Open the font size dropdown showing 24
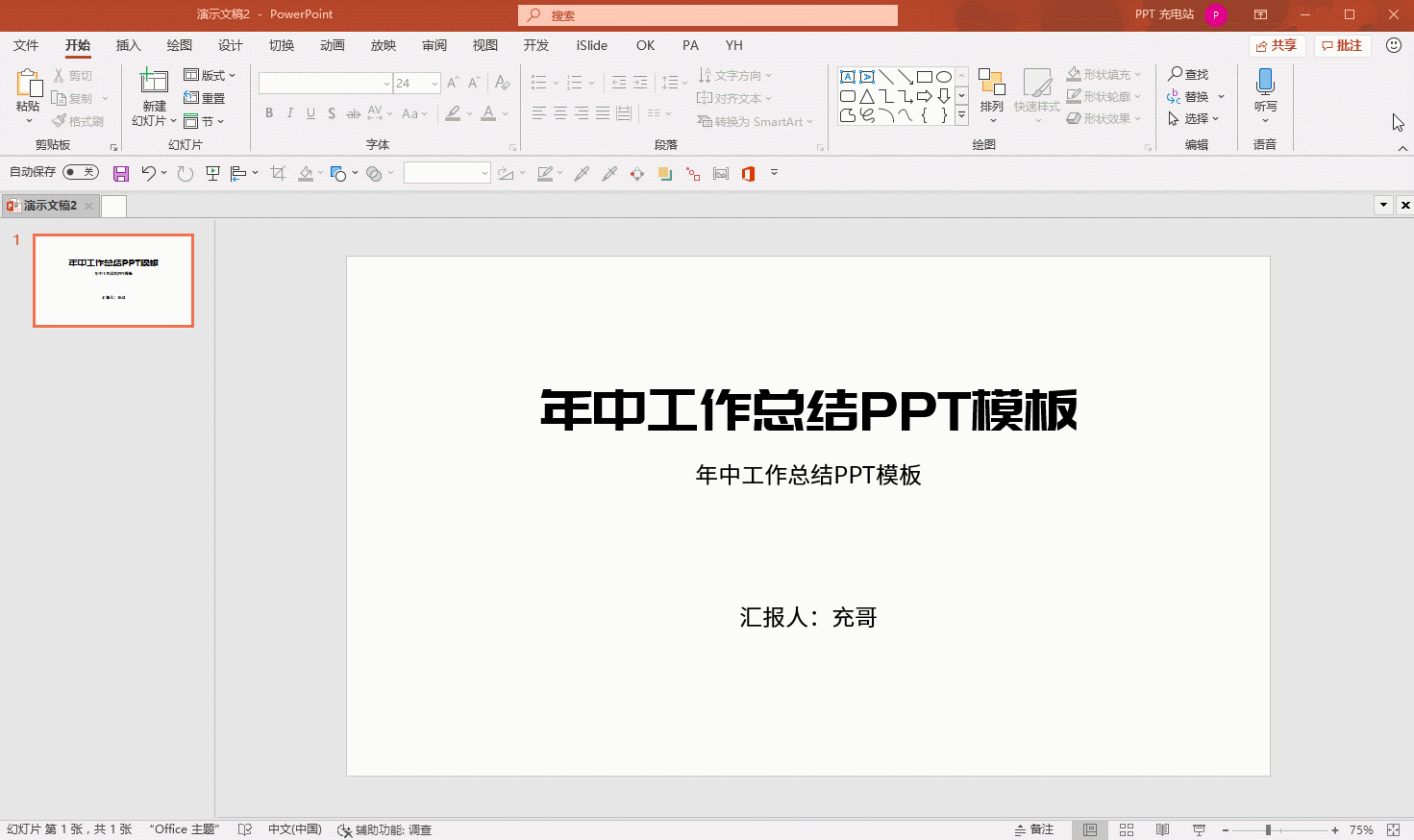The width and height of the screenshot is (1414, 840). 434,84
